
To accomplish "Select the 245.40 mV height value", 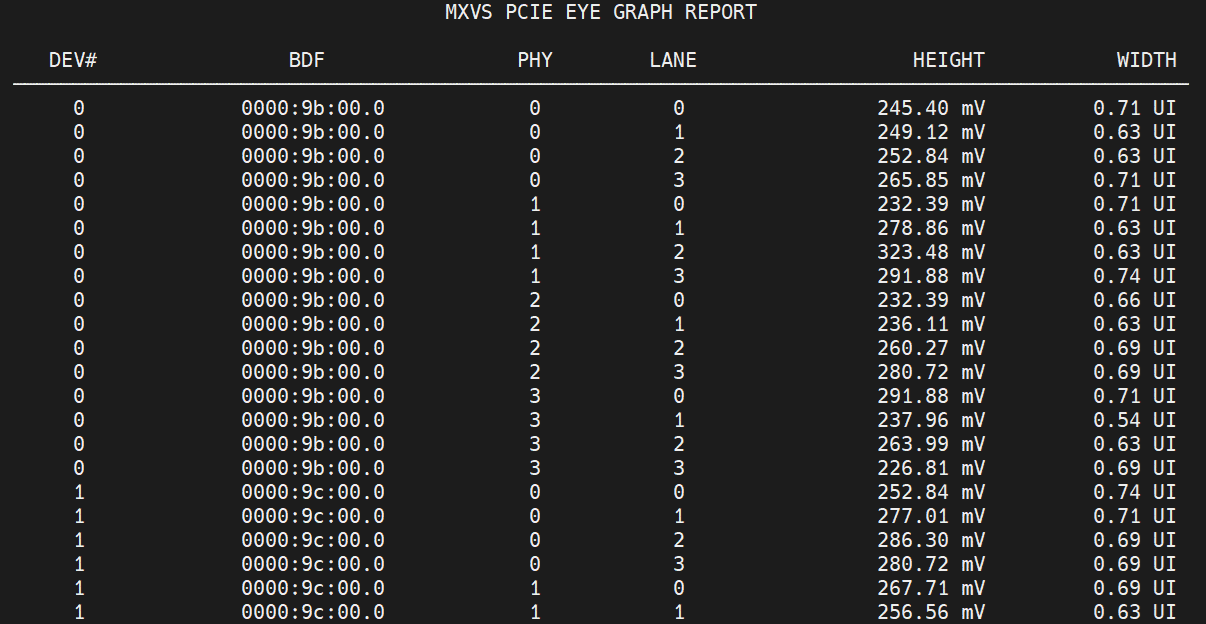I will tap(930, 108).
